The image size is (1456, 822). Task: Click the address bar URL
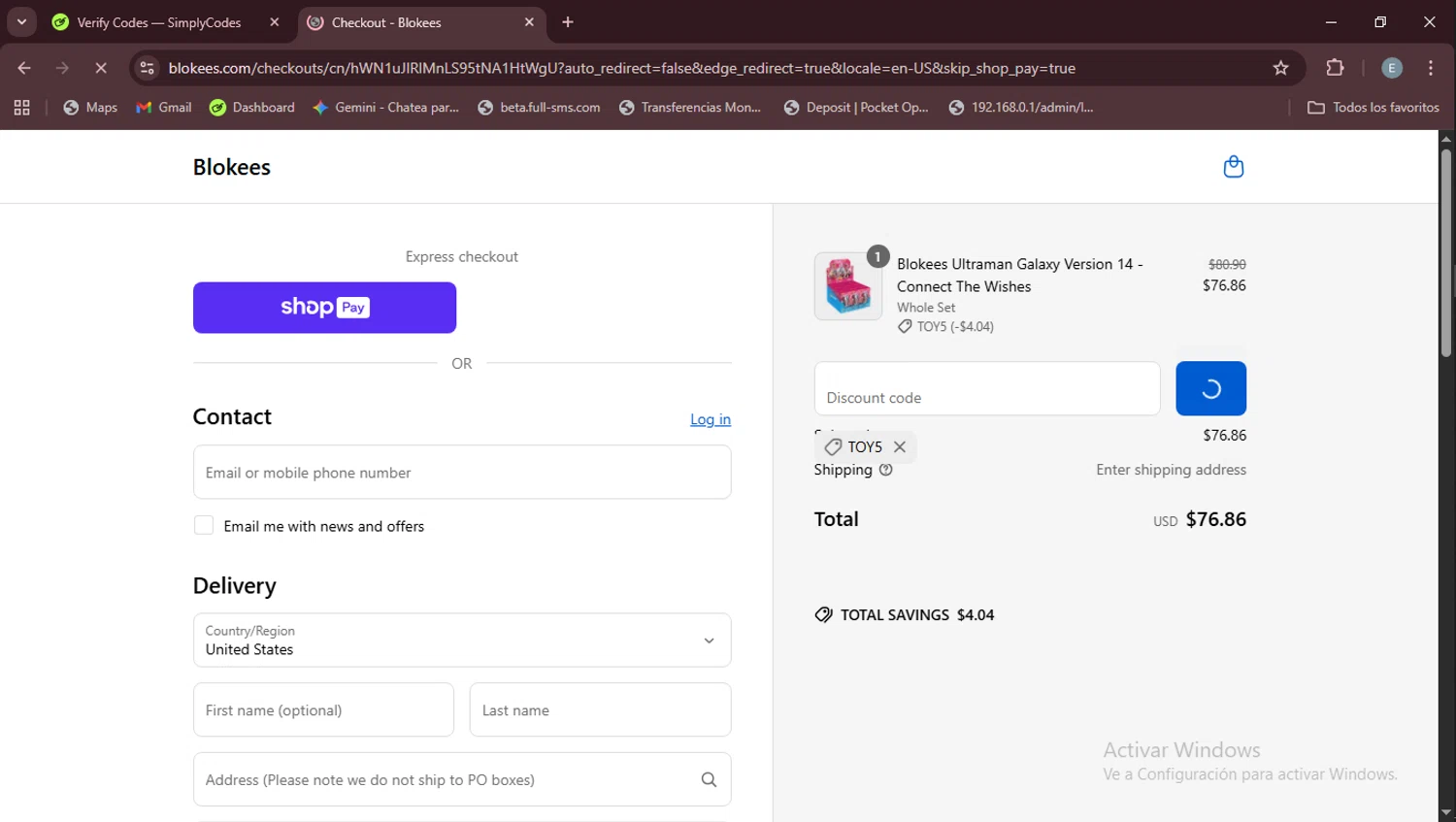pyautogui.click(x=621, y=68)
